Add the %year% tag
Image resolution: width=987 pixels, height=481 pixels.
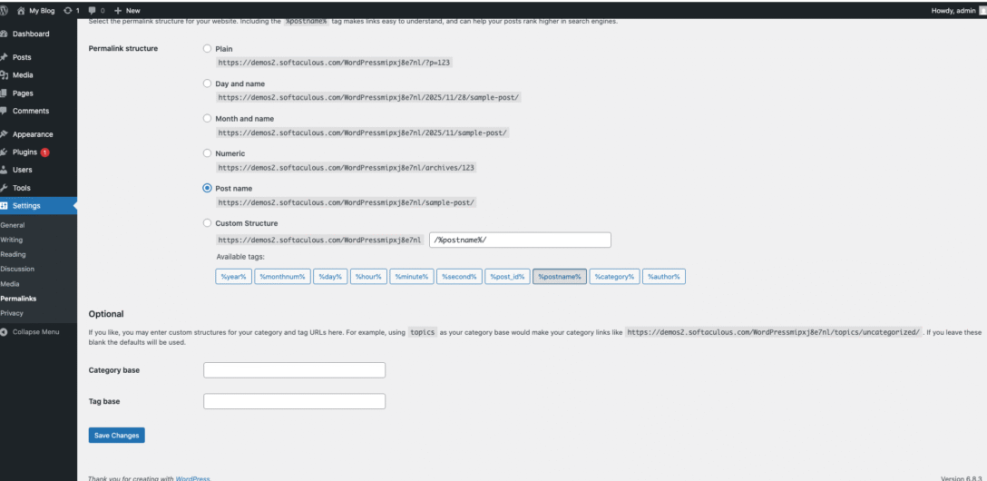234,277
